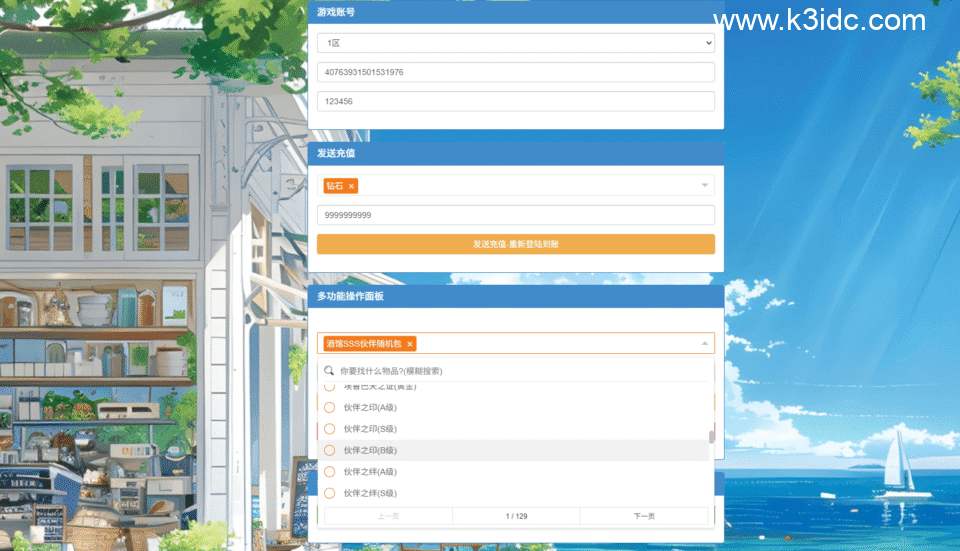Go to next page 下一页
Viewport: 960px width, 551px height.
pos(644,516)
